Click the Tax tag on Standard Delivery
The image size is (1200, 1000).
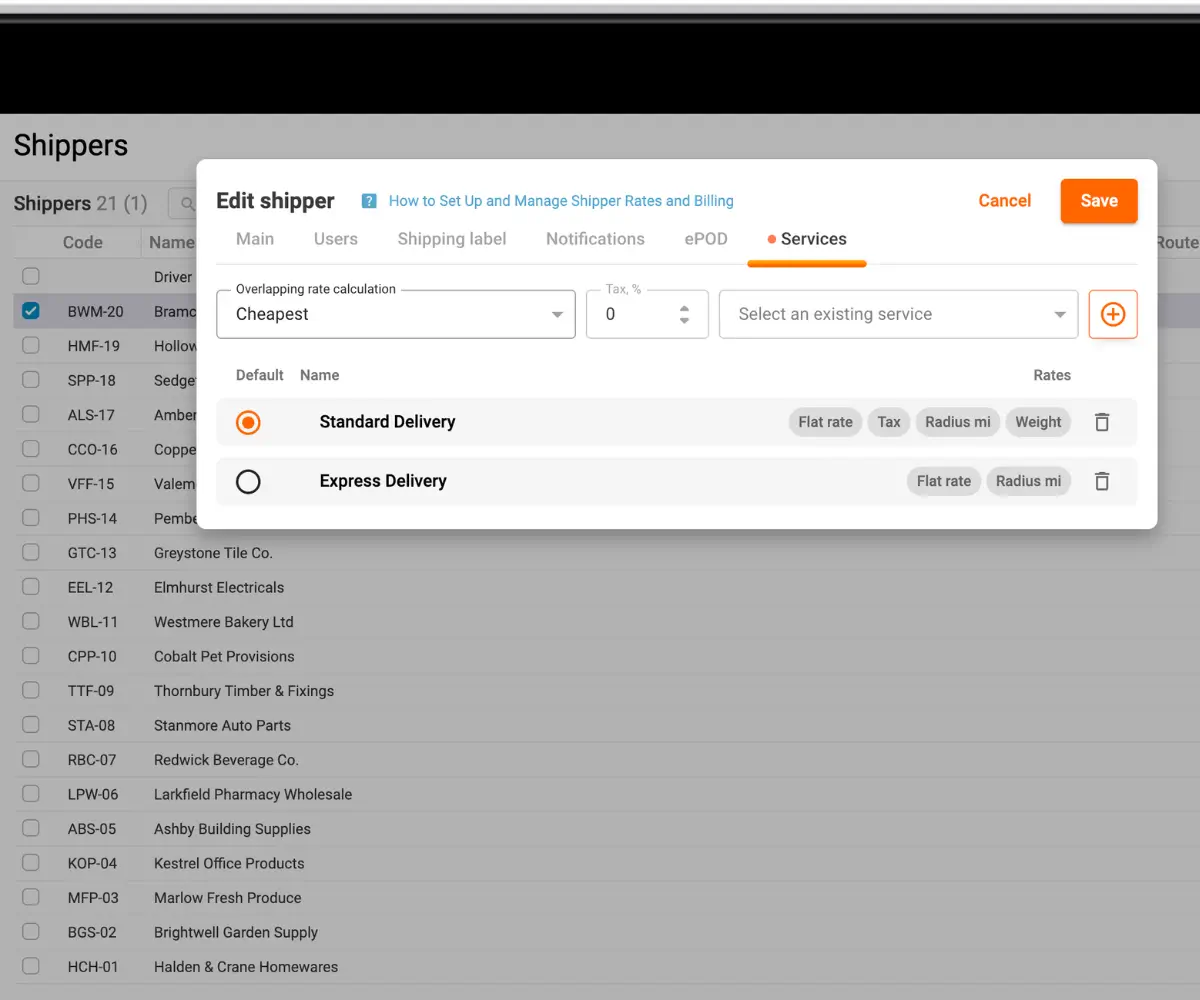coord(889,422)
